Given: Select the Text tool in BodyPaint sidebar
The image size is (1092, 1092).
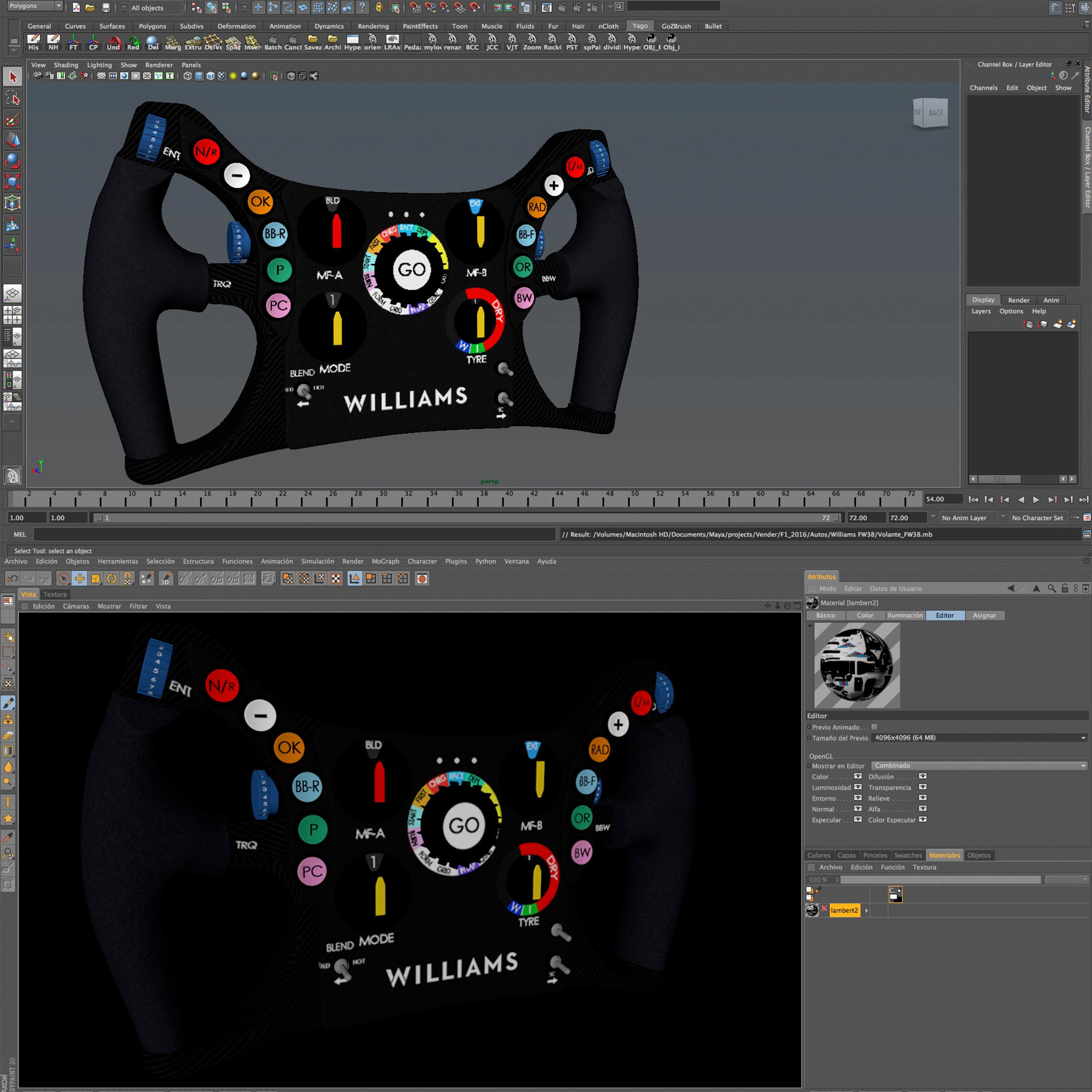Looking at the screenshot, I should 8,802.
